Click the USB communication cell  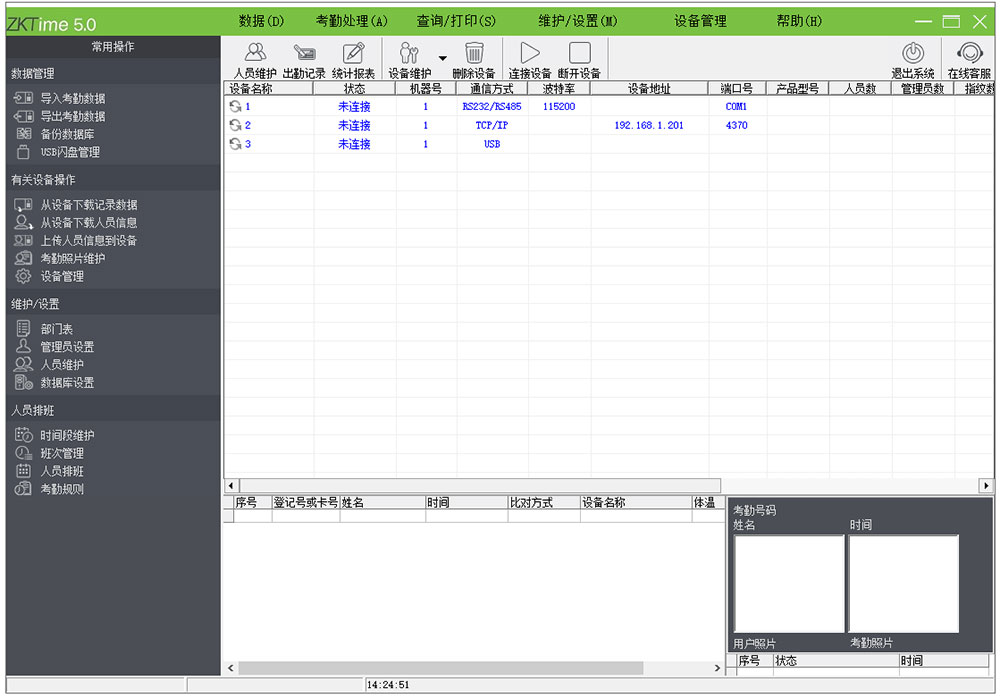click(492, 144)
